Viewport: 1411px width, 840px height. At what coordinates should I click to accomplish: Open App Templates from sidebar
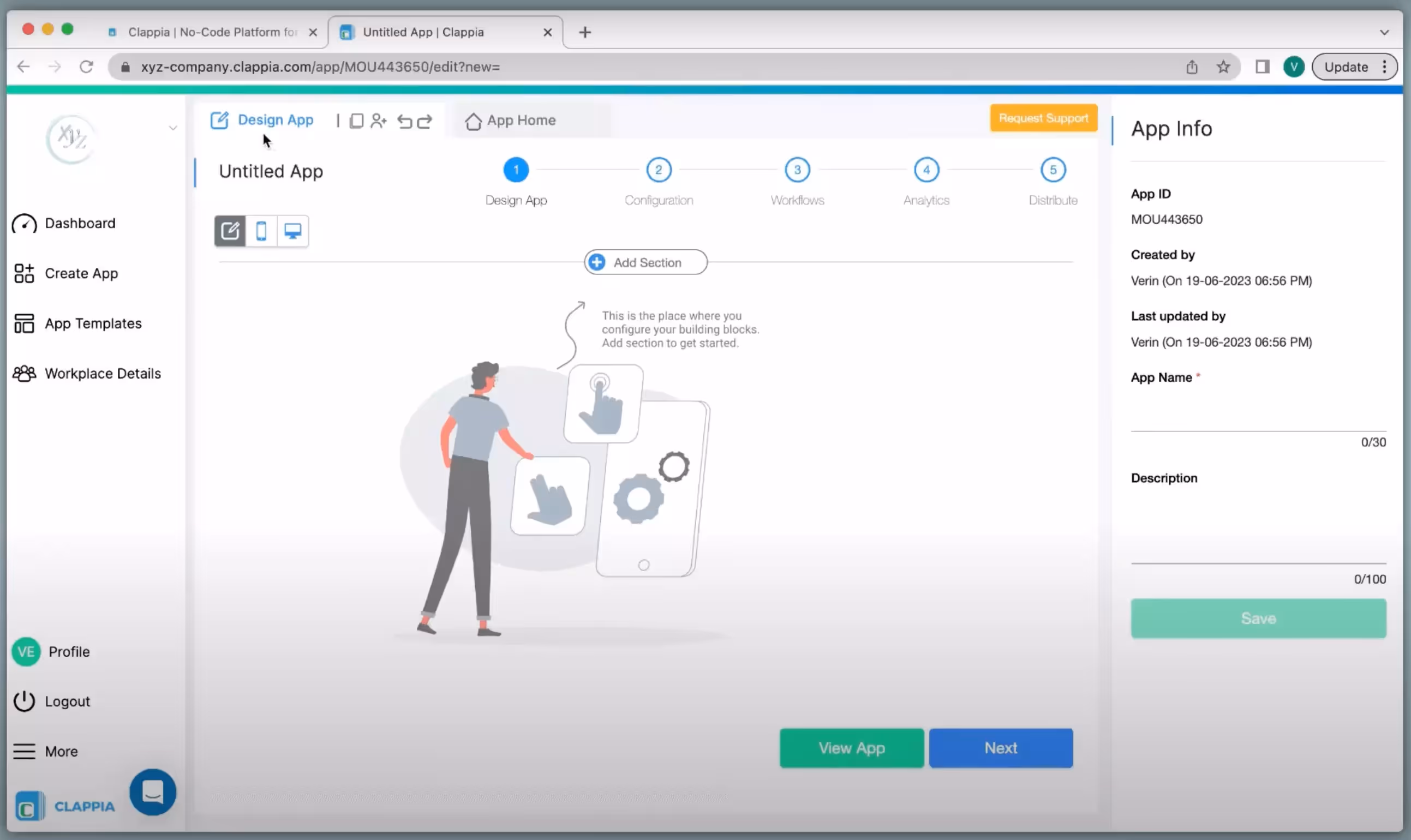93,323
